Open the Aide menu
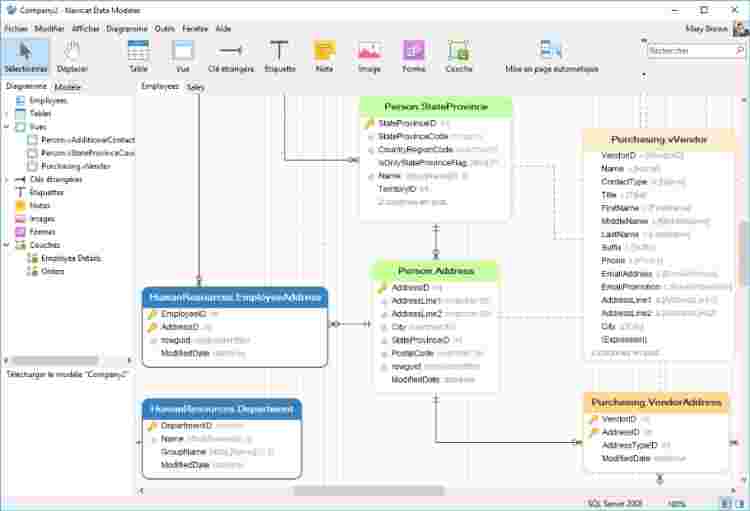 click(x=223, y=29)
